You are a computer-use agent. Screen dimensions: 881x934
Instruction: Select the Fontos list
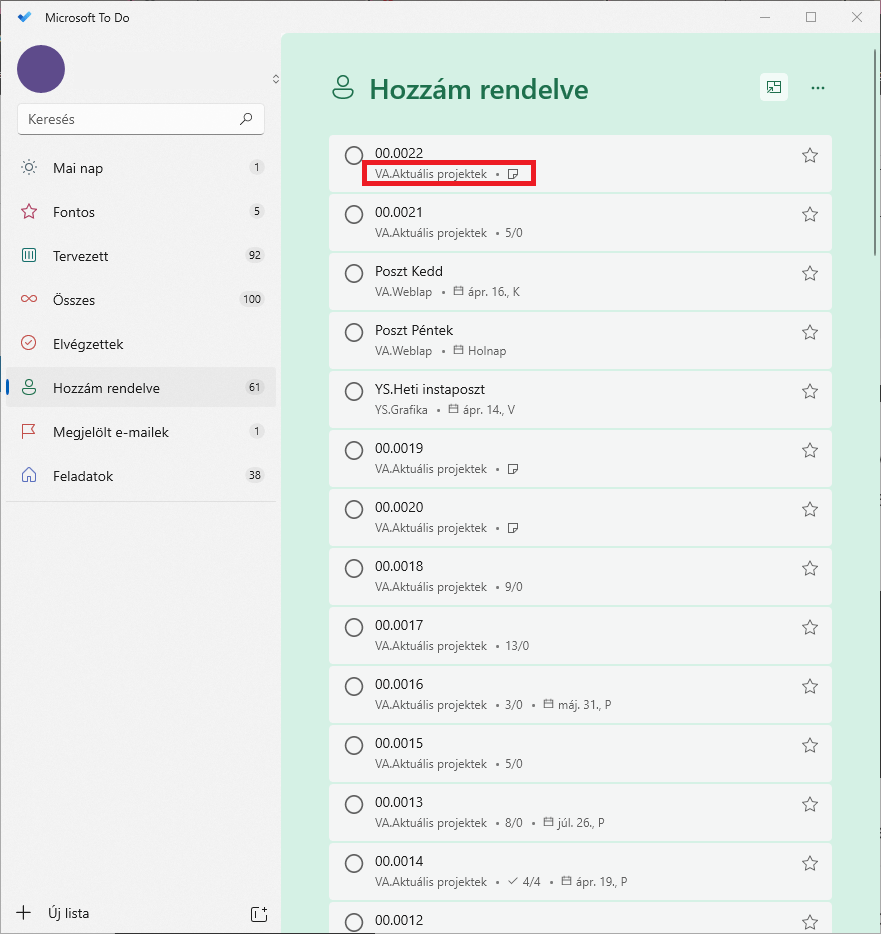(74, 212)
